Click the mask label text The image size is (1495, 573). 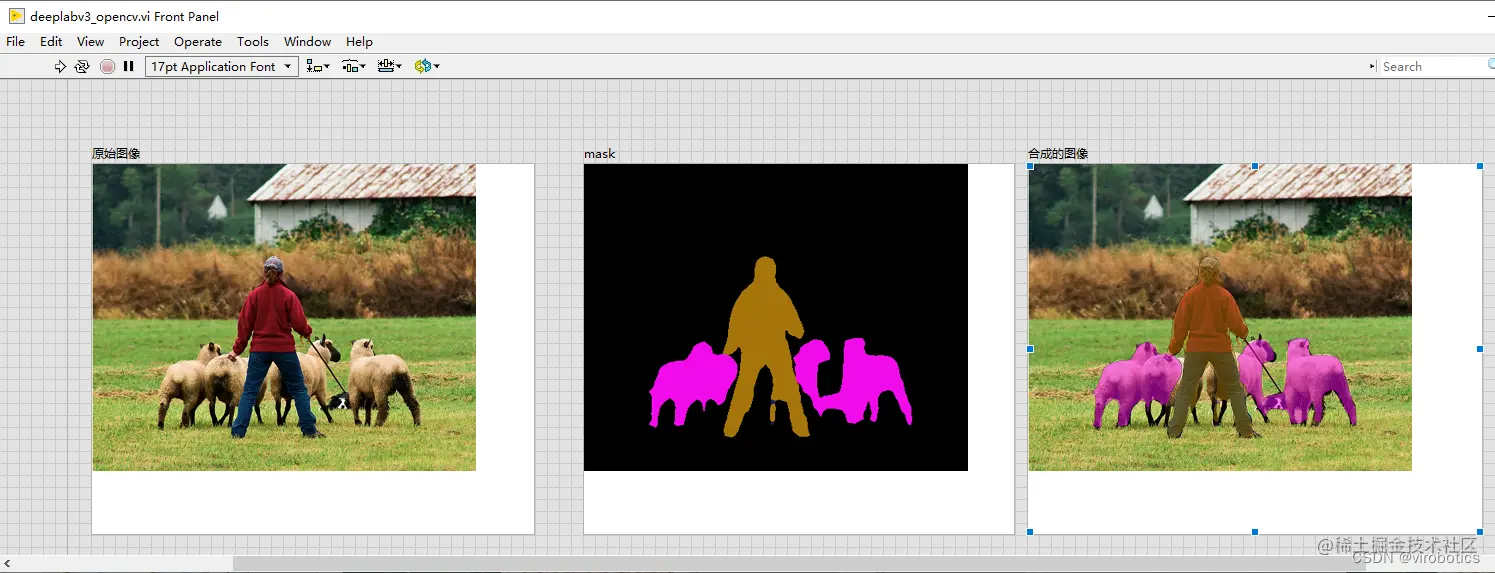(600, 154)
